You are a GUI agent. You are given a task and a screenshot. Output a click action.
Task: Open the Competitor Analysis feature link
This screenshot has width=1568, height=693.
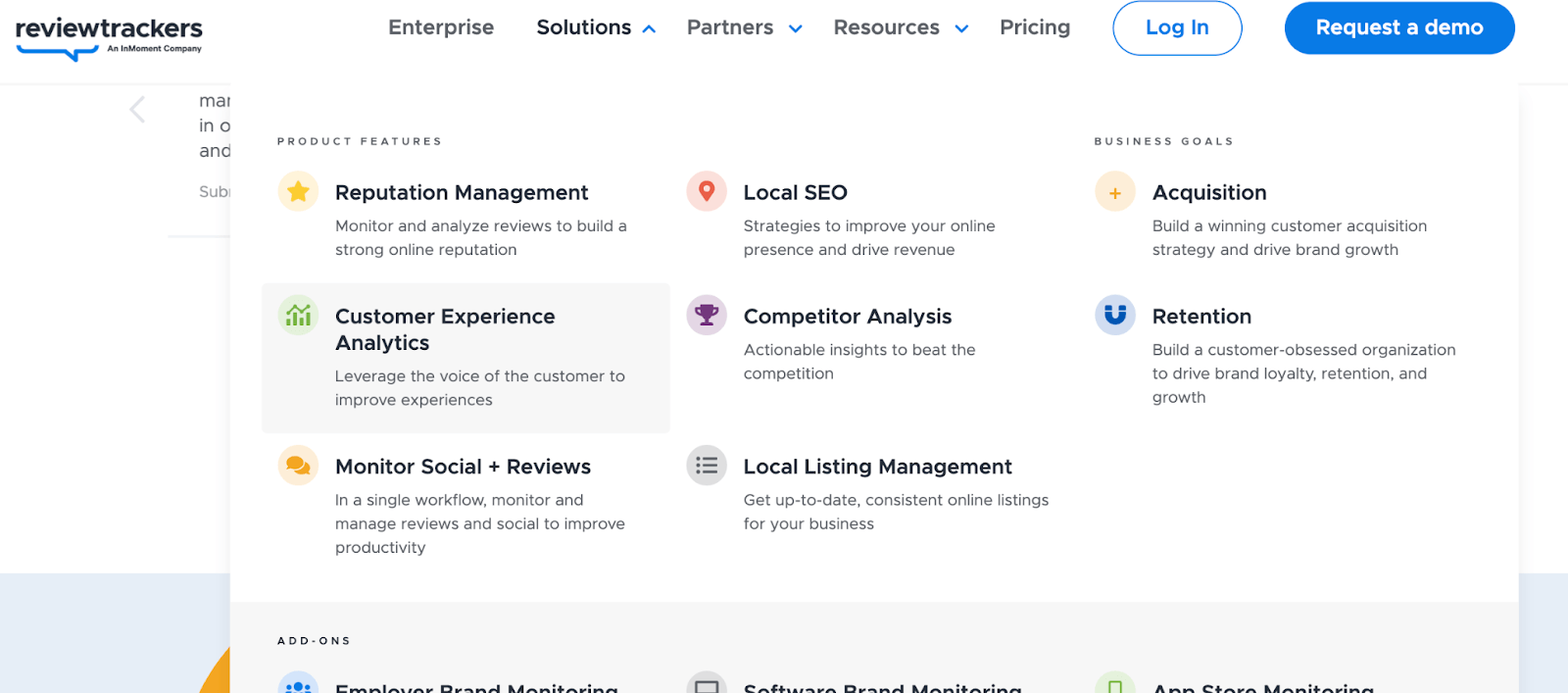tap(848, 317)
